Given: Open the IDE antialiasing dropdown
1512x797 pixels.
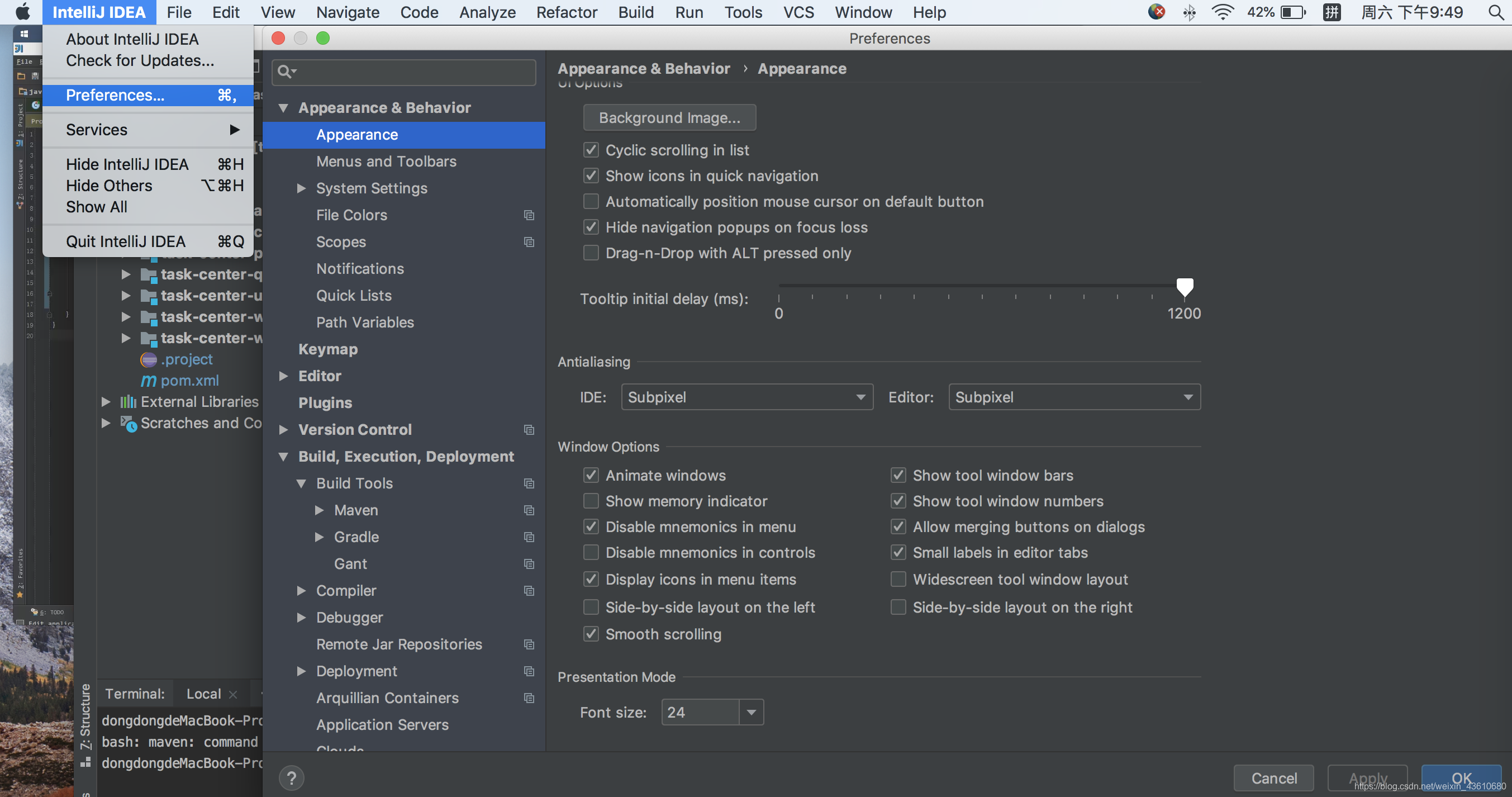Looking at the screenshot, I should point(747,397).
